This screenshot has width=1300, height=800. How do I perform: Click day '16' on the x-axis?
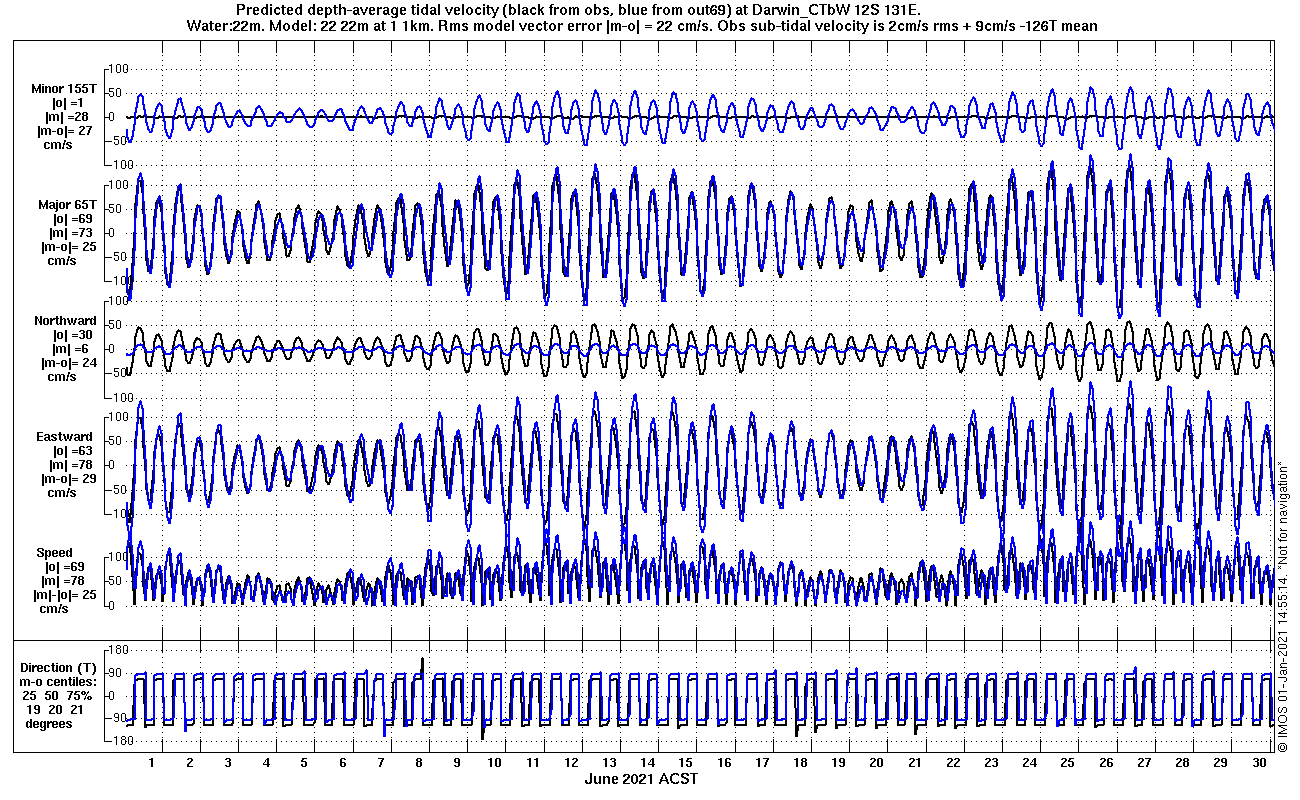724,763
